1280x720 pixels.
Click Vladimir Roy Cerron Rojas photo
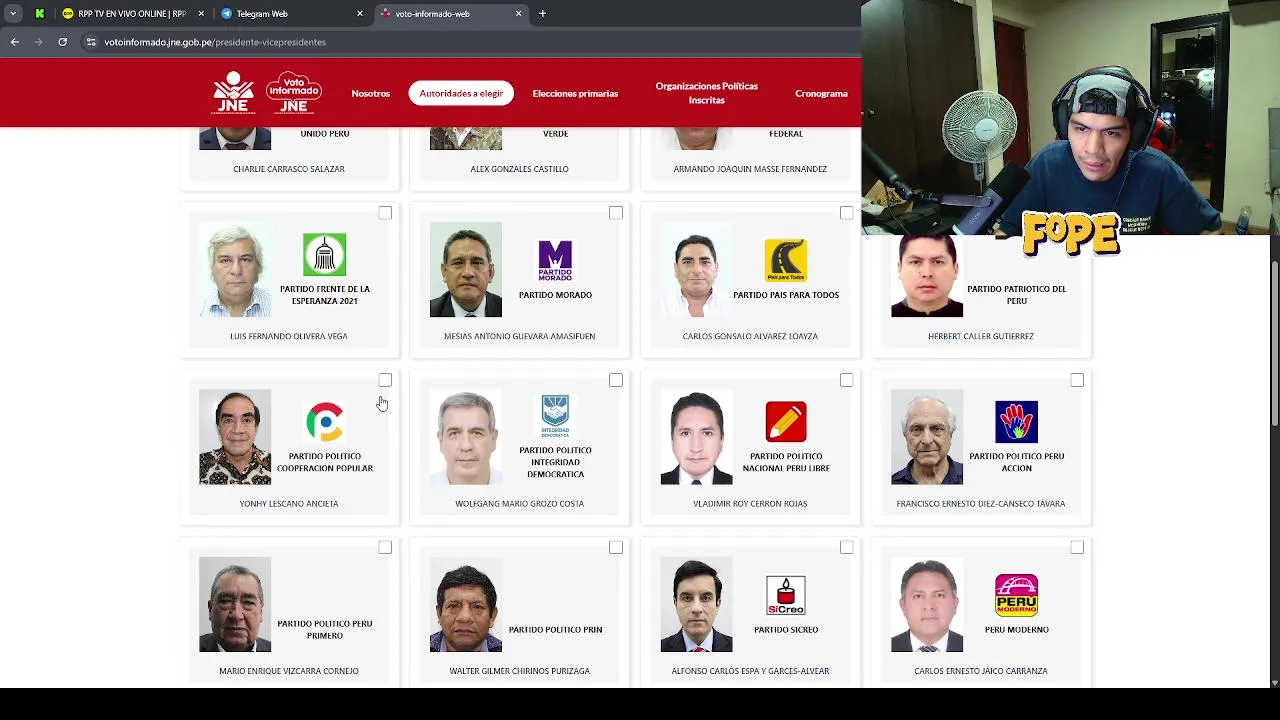[696, 437]
